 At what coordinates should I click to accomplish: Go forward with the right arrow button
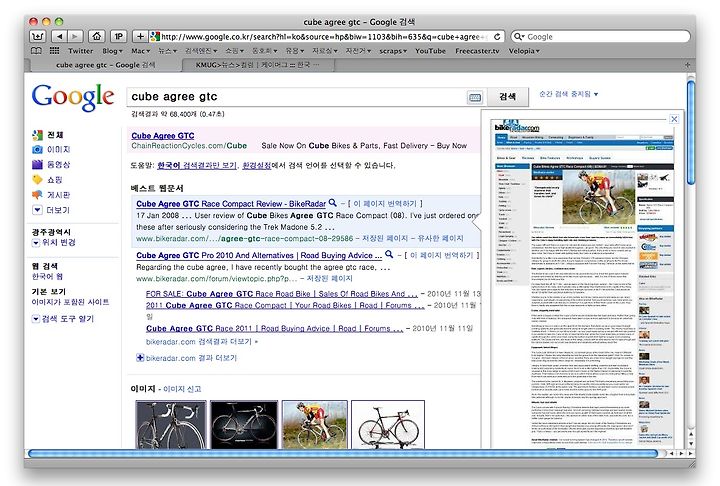coord(75,36)
